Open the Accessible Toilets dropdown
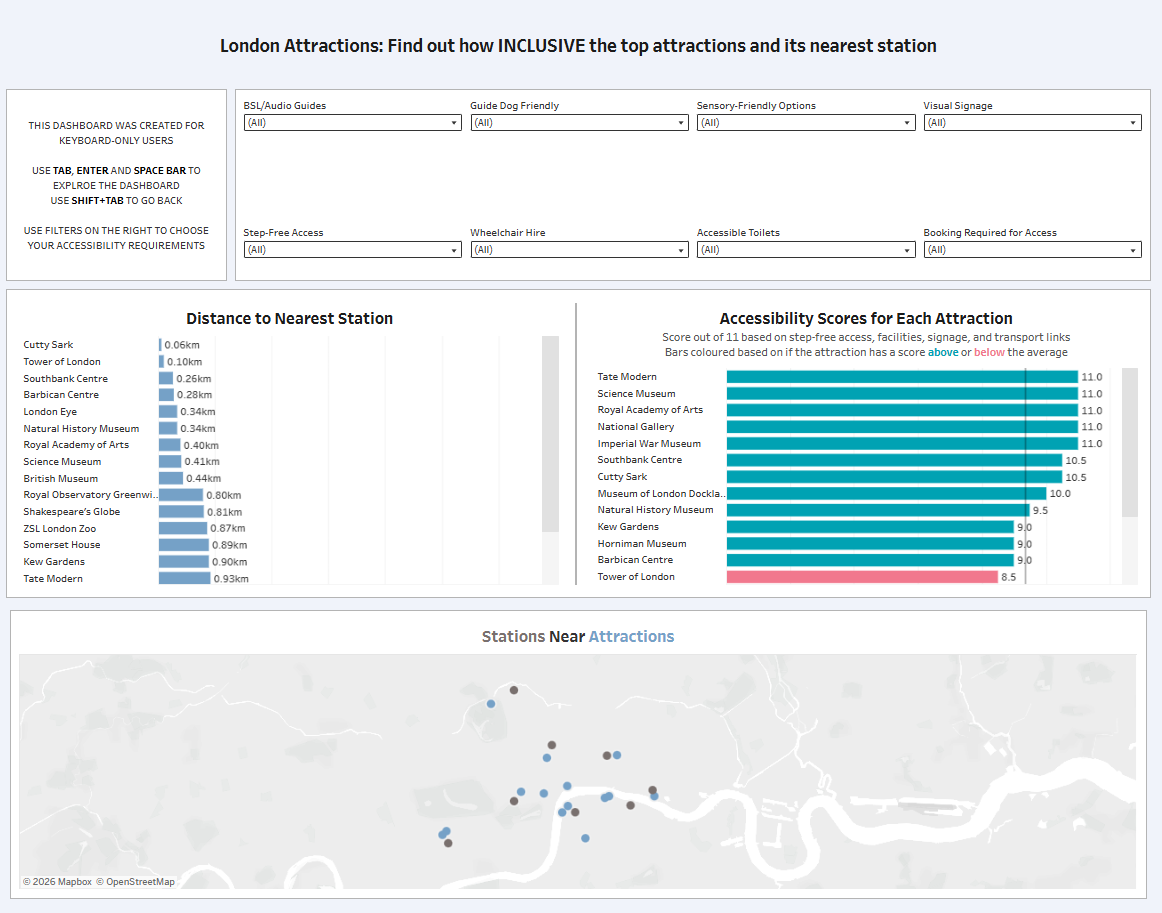The width and height of the screenshot is (1162, 913). click(x=805, y=250)
